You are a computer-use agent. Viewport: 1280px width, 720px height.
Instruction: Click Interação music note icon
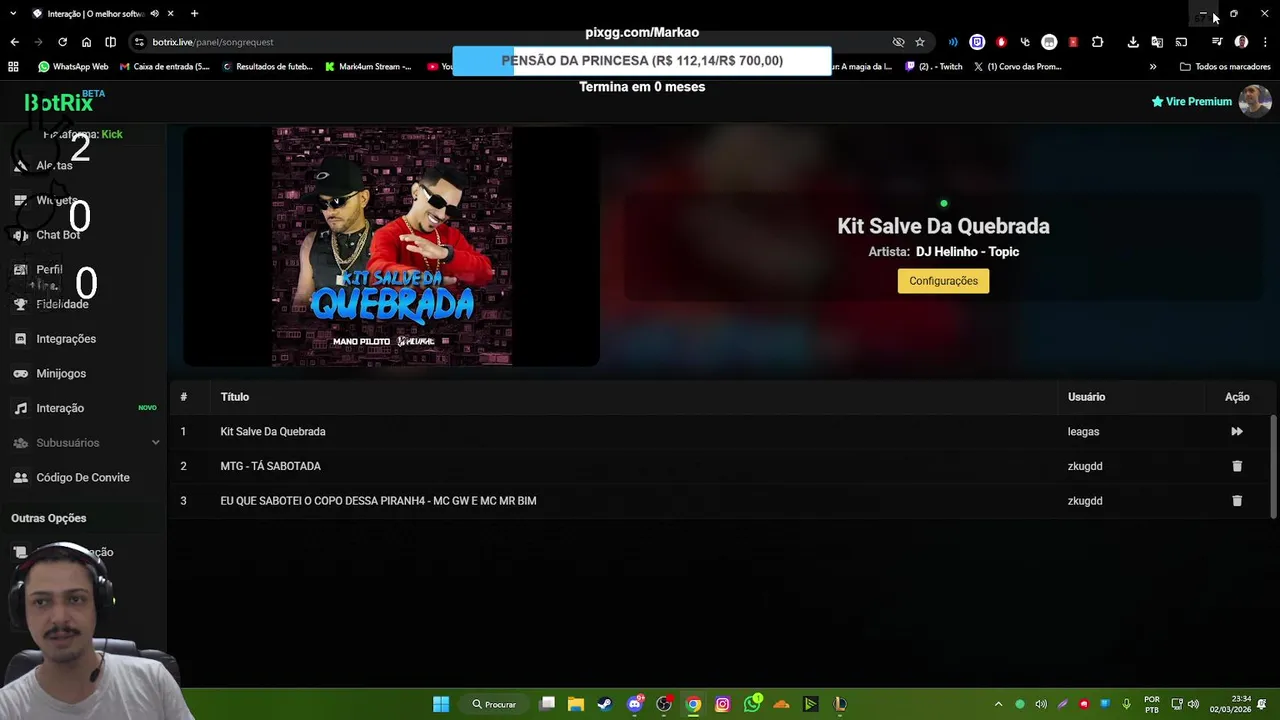pyautogui.click(x=20, y=408)
